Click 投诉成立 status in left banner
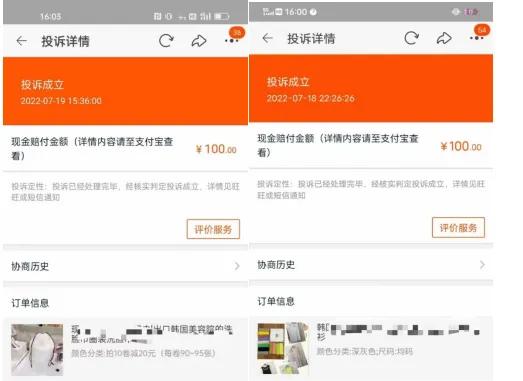This screenshot has height=381, width=523. point(42,85)
